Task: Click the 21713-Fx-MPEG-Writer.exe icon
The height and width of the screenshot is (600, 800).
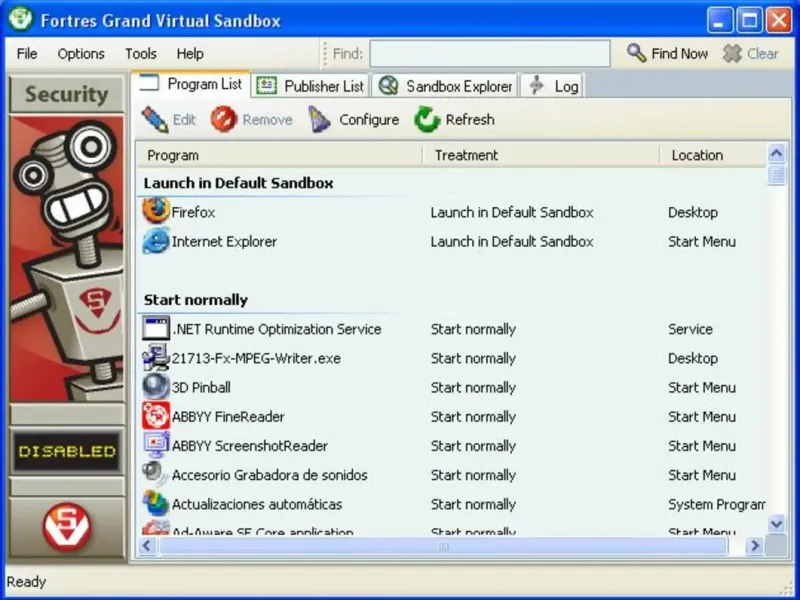Action: click(156, 358)
